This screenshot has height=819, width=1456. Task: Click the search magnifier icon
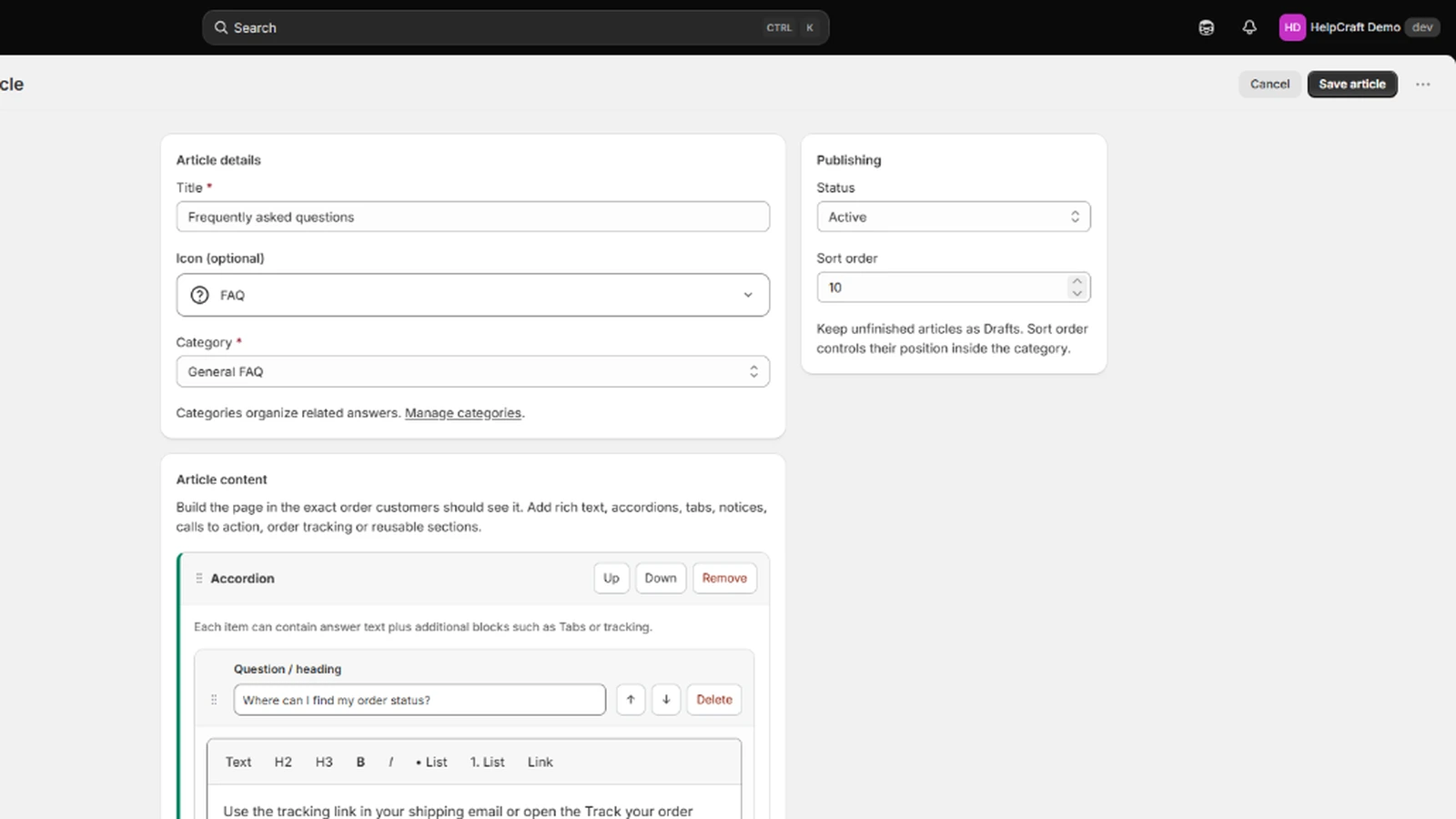221,27
